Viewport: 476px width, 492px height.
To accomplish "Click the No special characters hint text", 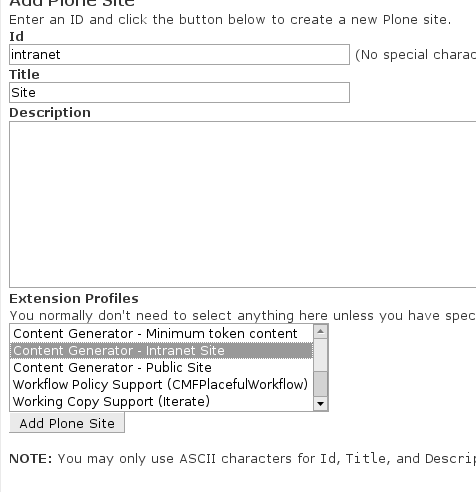I will click(x=415, y=55).
